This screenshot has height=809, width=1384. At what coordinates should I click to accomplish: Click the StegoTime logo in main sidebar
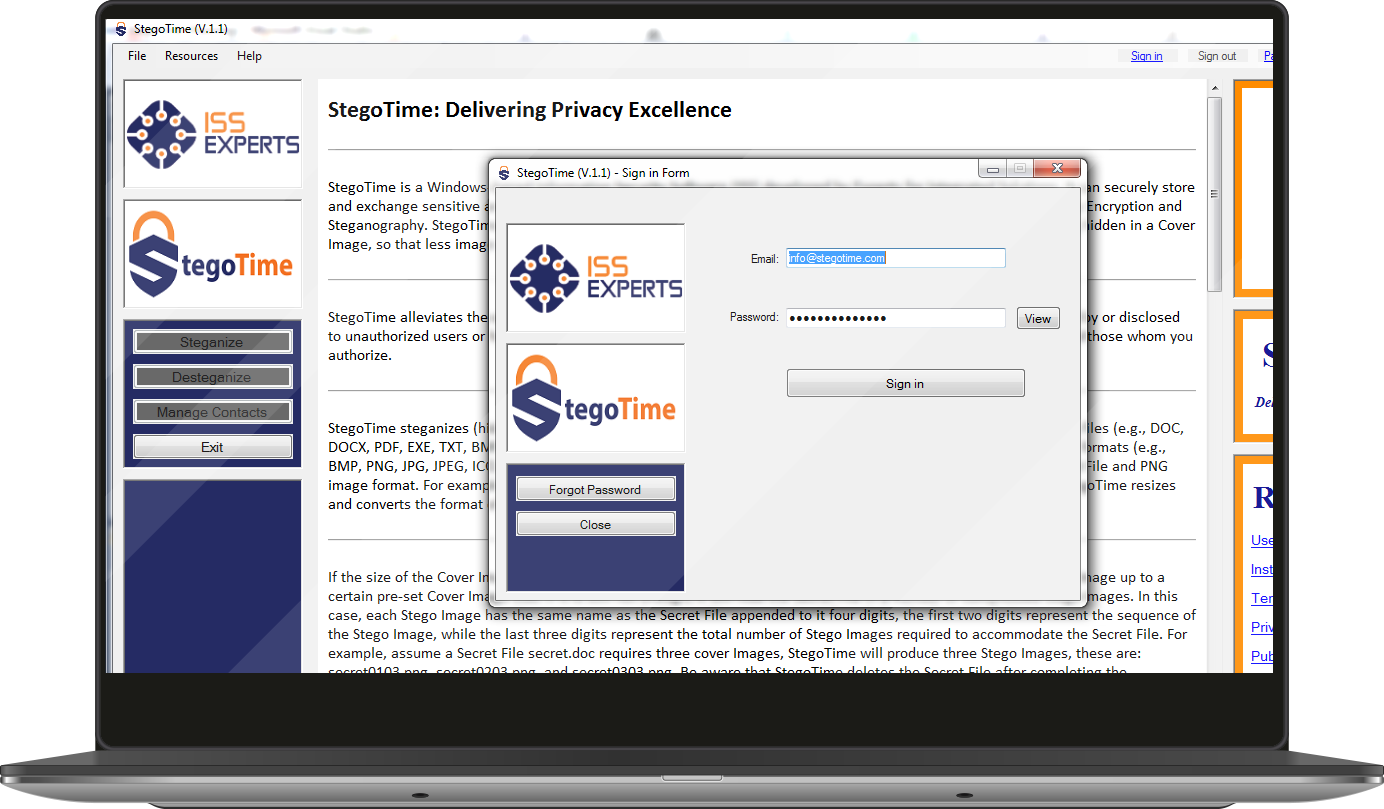(x=212, y=254)
